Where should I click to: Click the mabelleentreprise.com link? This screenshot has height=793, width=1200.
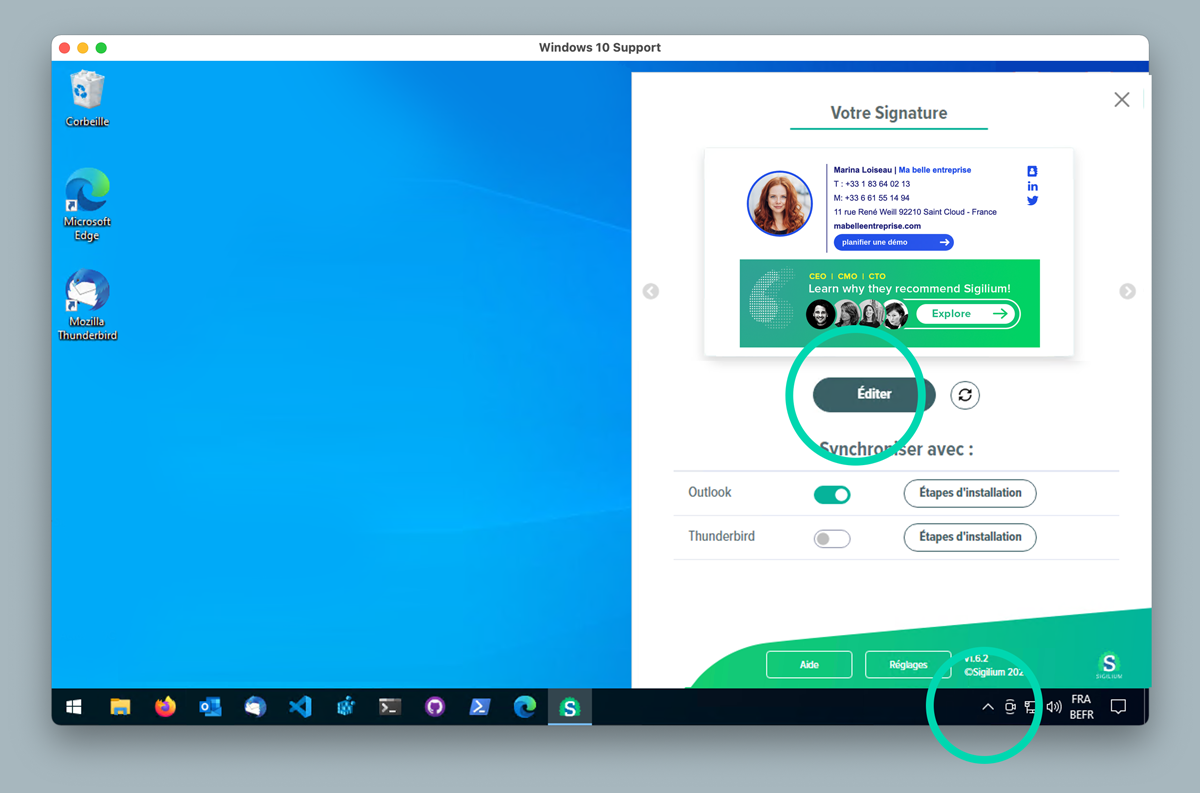coord(877,226)
